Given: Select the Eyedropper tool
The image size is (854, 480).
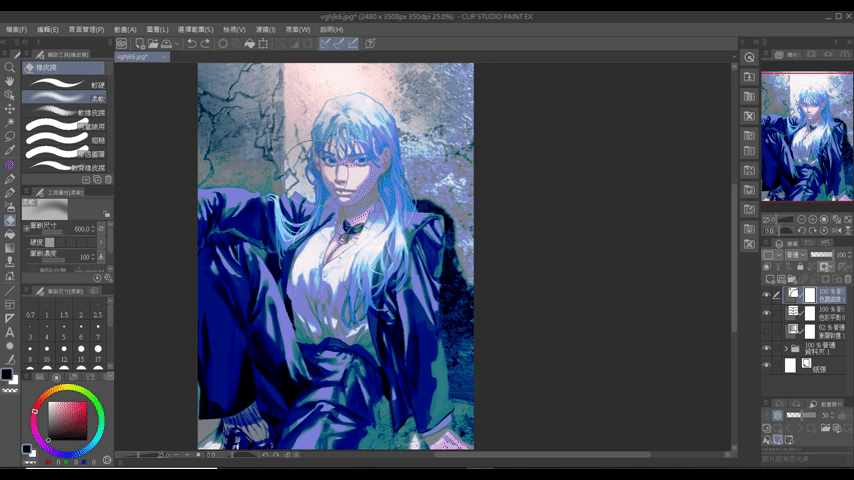Looking at the screenshot, I should (9, 150).
